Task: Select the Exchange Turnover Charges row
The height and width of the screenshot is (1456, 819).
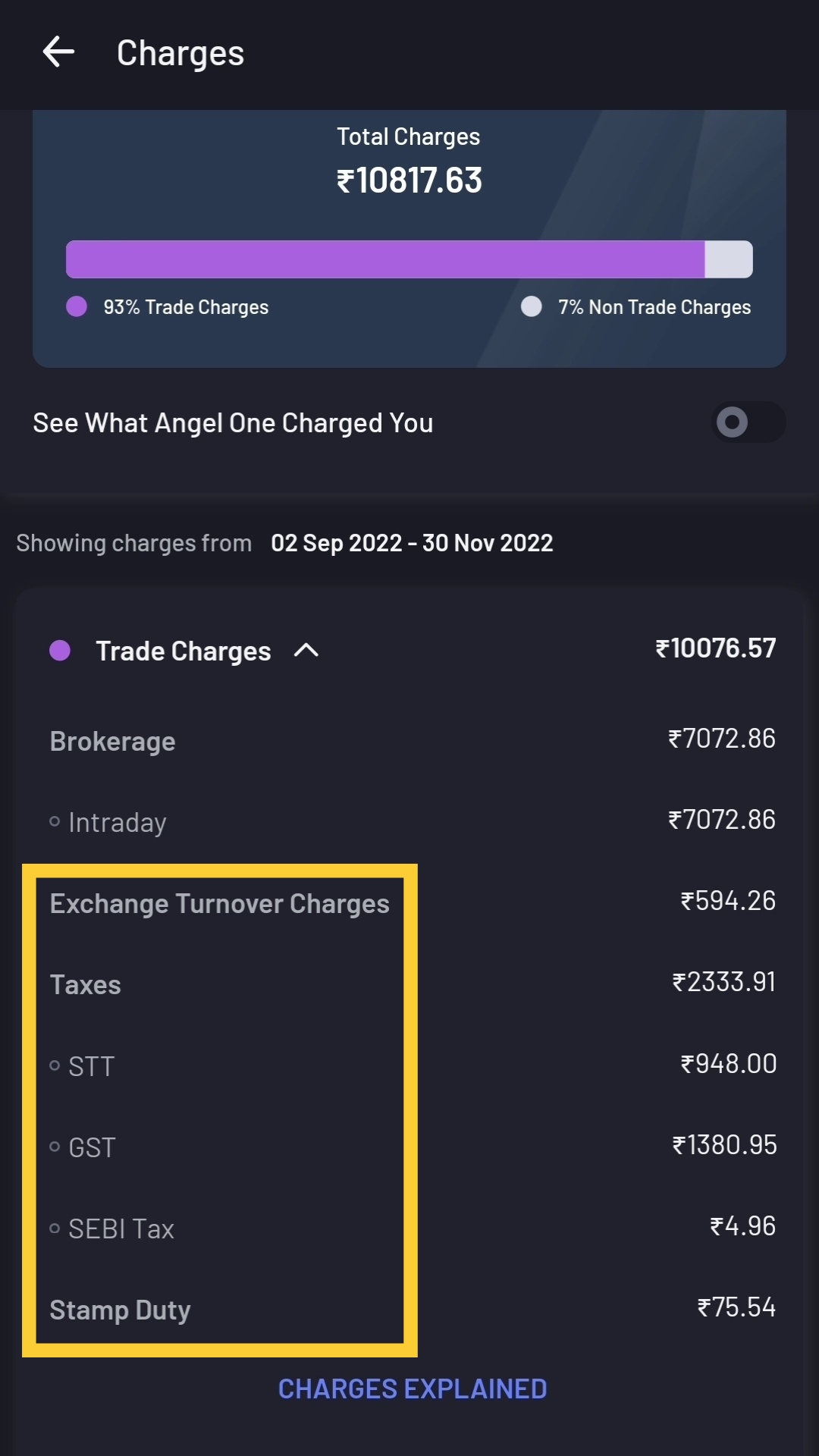Action: click(219, 903)
